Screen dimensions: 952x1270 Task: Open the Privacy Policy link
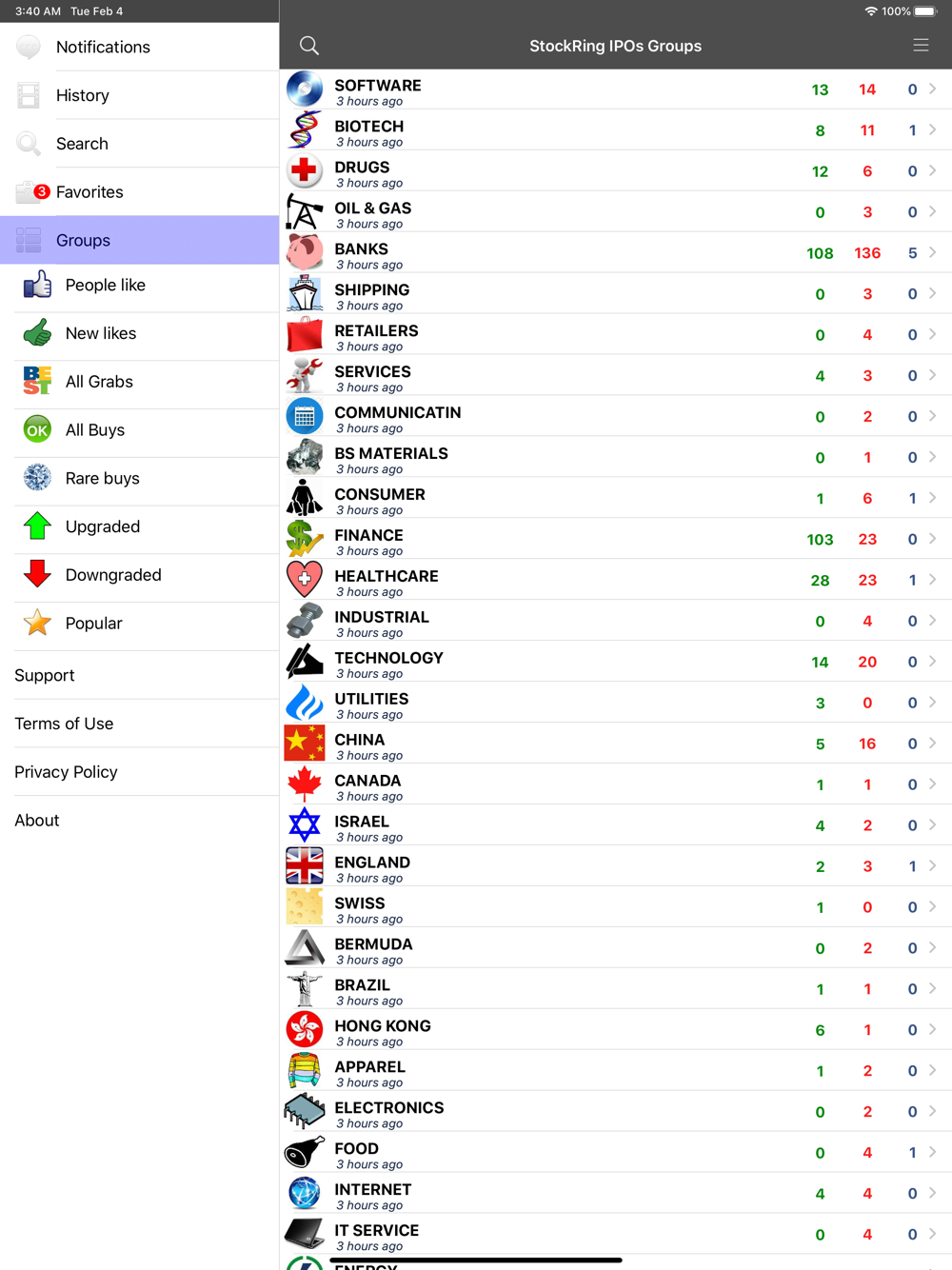[x=66, y=772]
